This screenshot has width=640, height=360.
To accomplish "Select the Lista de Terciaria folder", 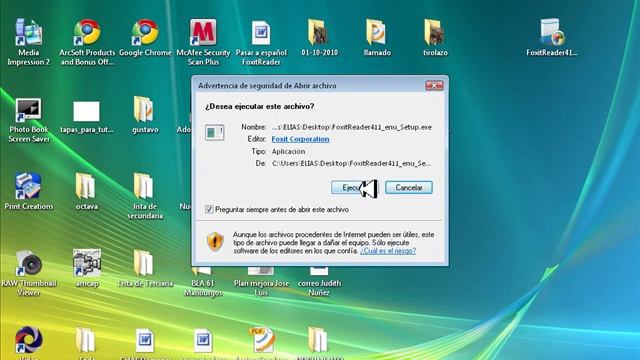I will [145, 268].
